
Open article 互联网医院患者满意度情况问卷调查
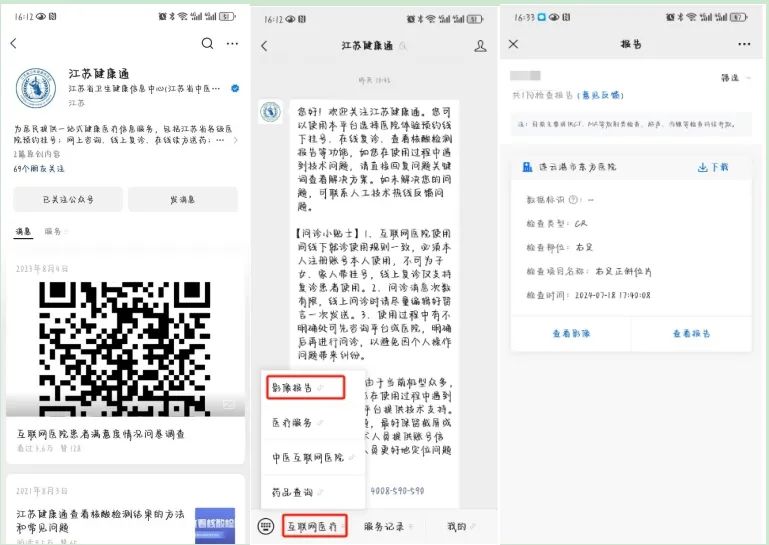click(101, 434)
